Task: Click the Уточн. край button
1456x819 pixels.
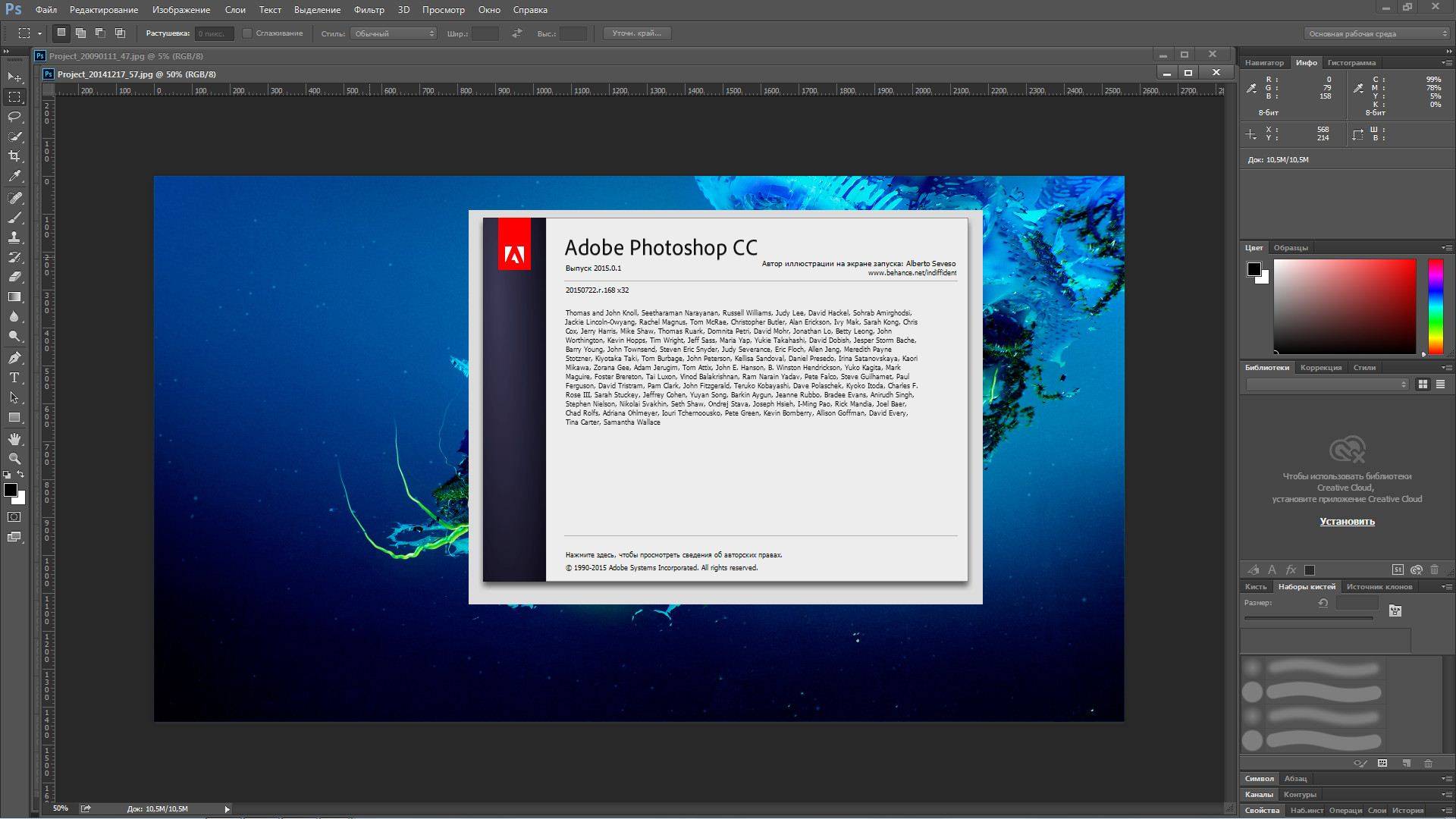Action: (637, 33)
